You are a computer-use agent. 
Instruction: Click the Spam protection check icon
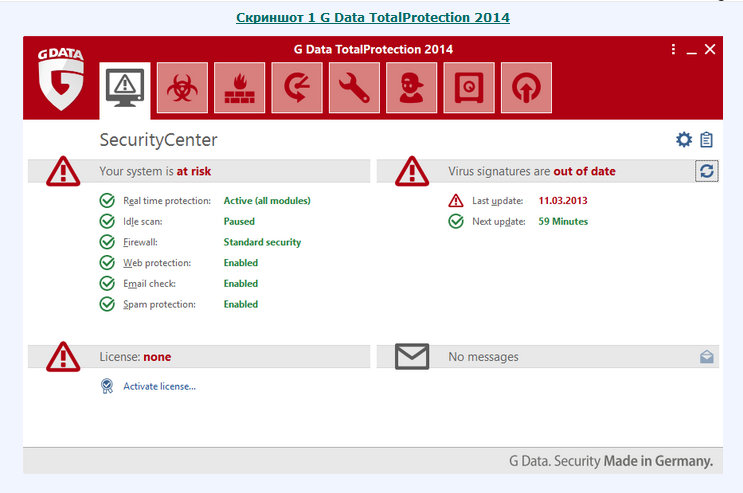(x=107, y=304)
